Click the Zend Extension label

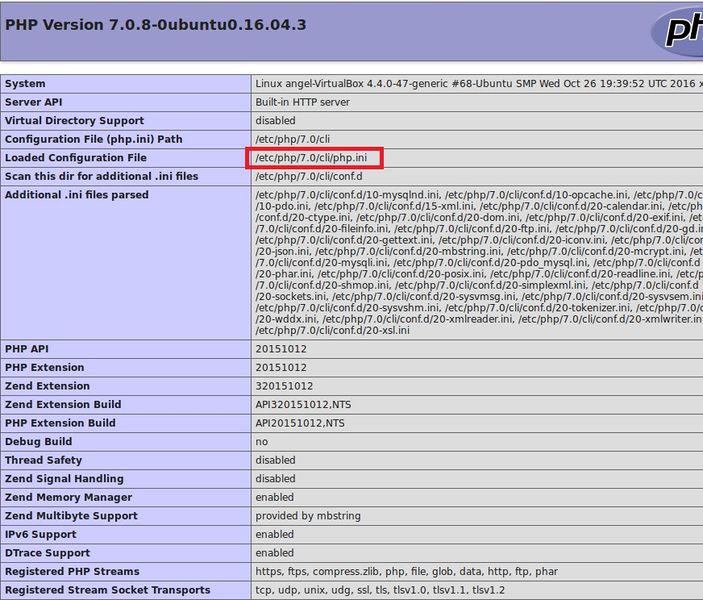(x=47, y=386)
